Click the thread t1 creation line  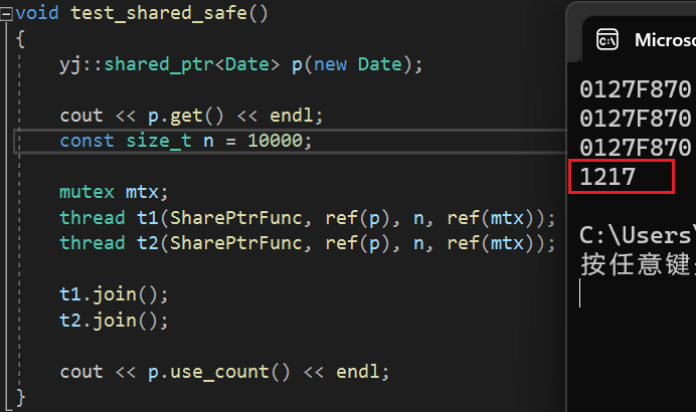tap(308, 218)
